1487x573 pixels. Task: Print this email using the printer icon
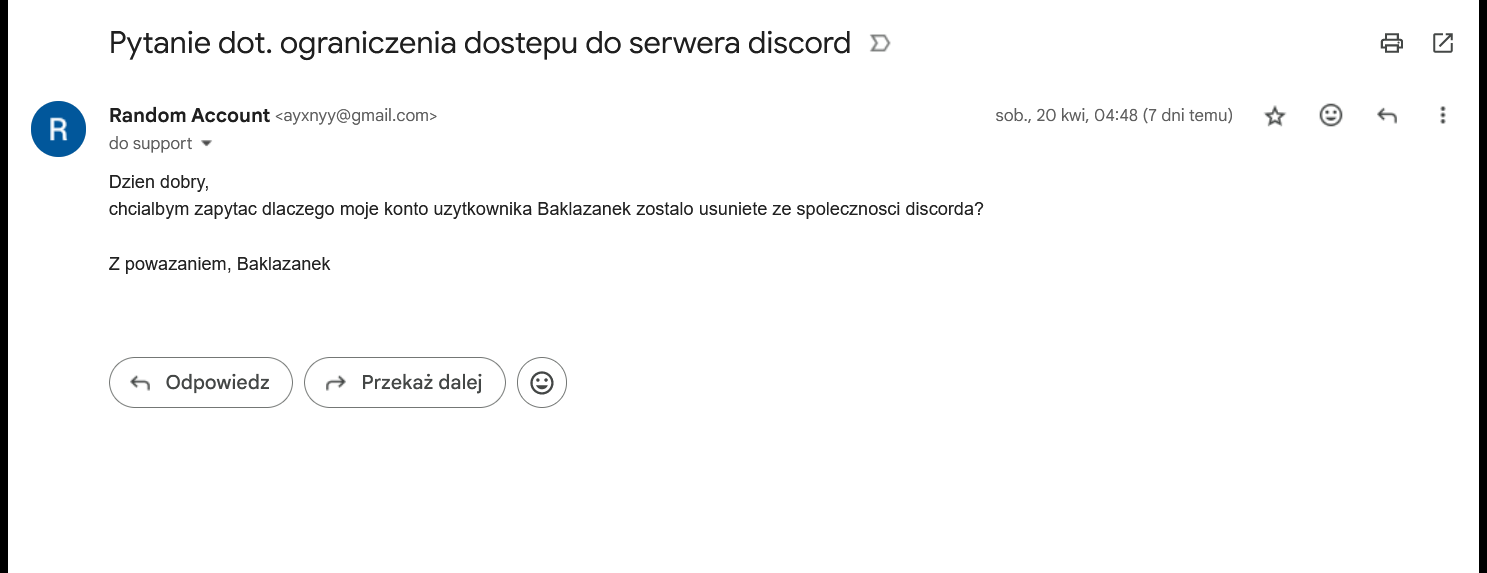[x=1391, y=43]
